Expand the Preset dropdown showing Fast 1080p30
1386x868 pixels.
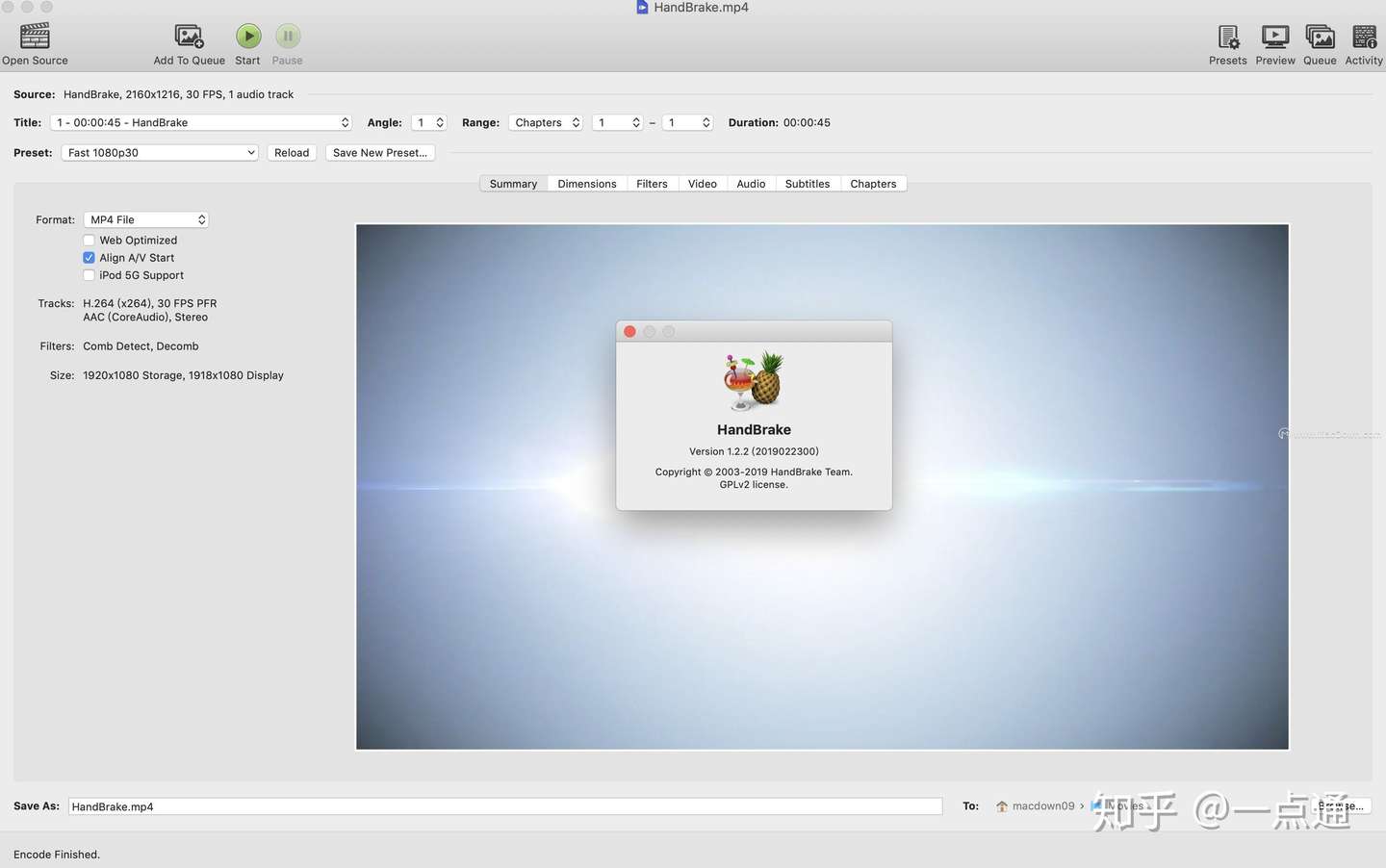pos(160,153)
